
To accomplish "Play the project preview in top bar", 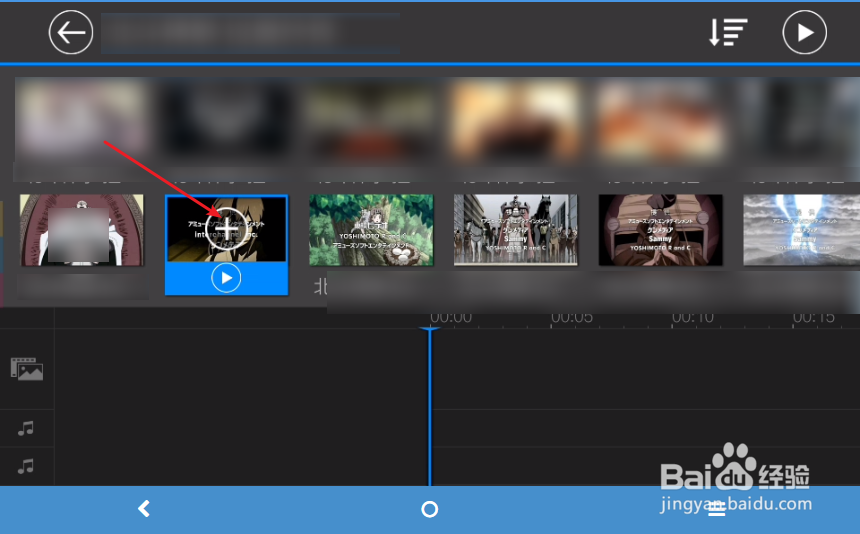I will pyautogui.click(x=804, y=32).
